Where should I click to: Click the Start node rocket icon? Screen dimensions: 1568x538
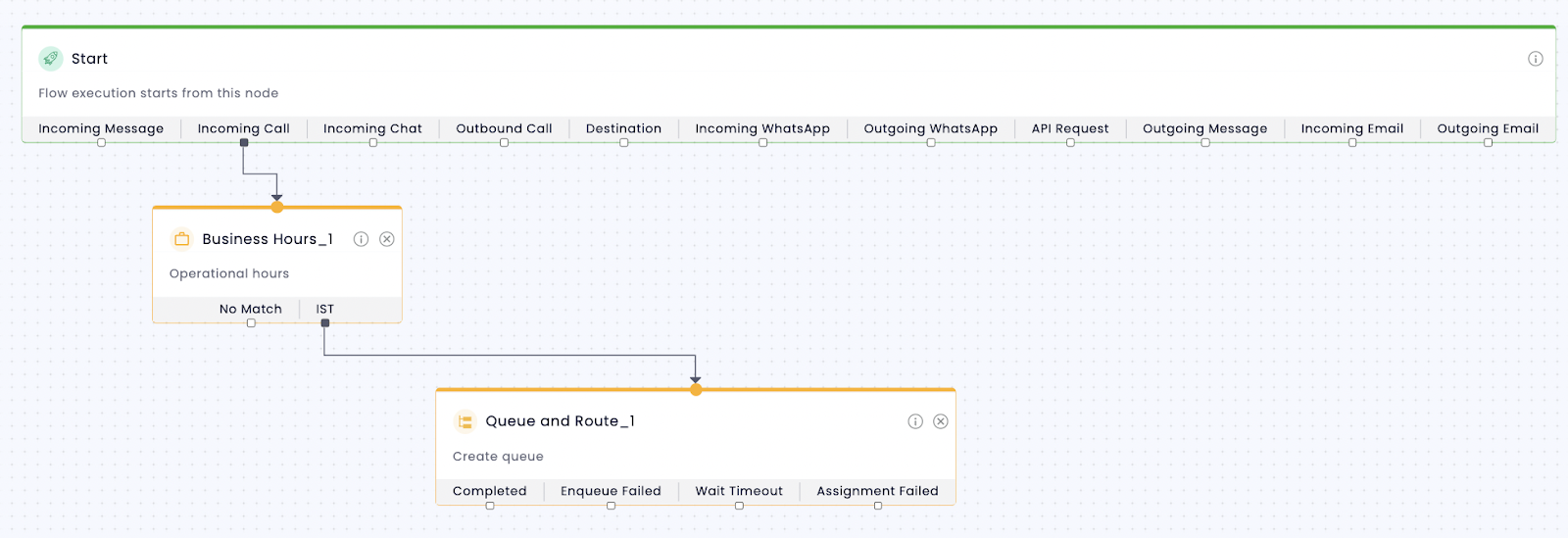[51, 59]
